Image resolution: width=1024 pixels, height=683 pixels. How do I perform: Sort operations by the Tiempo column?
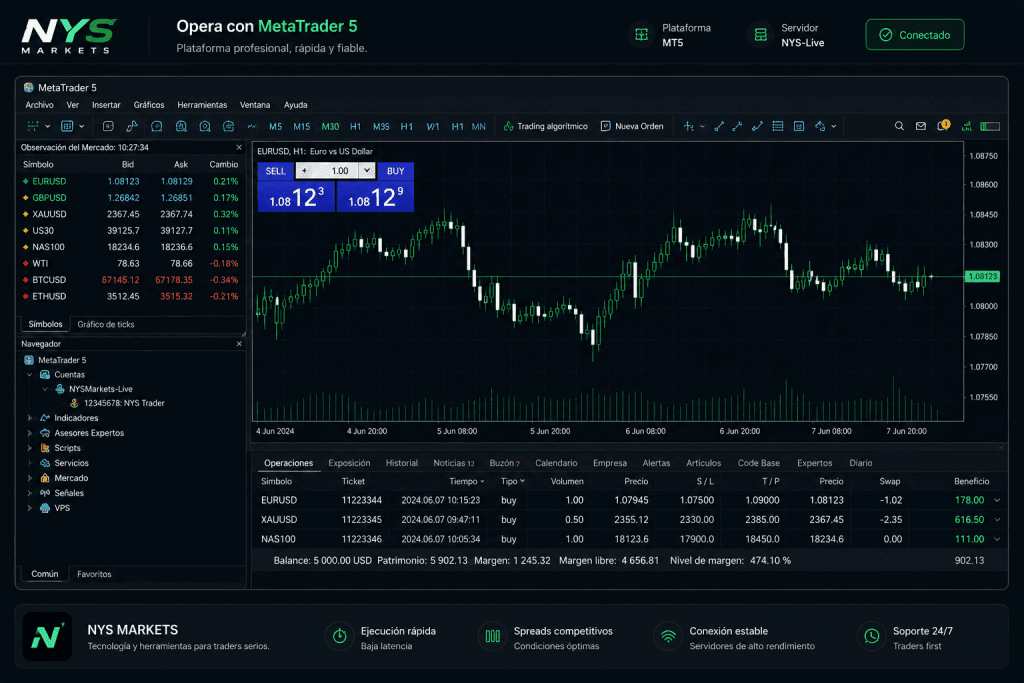[466, 481]
